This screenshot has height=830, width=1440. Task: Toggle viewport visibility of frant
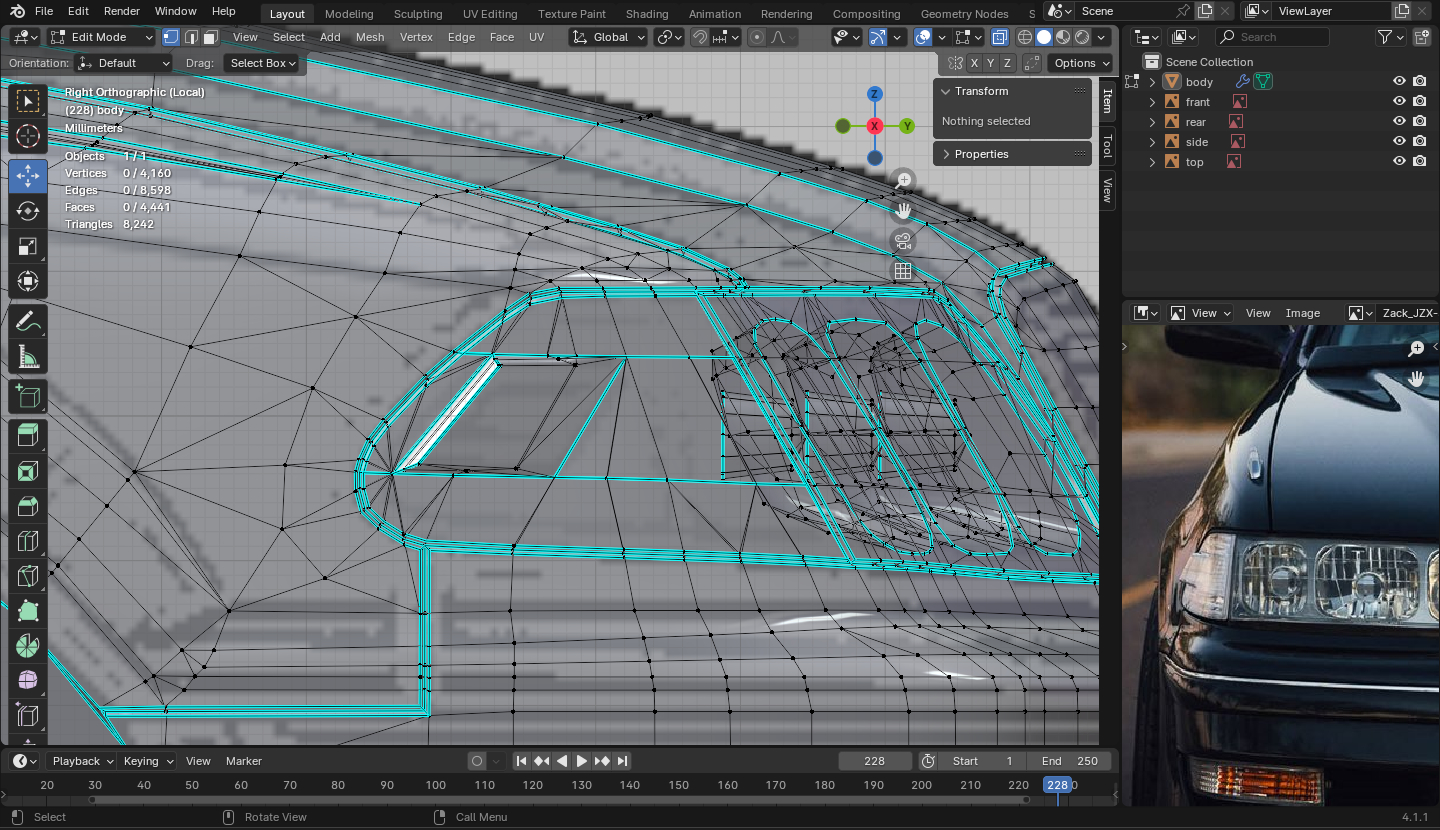(1400, 102)
